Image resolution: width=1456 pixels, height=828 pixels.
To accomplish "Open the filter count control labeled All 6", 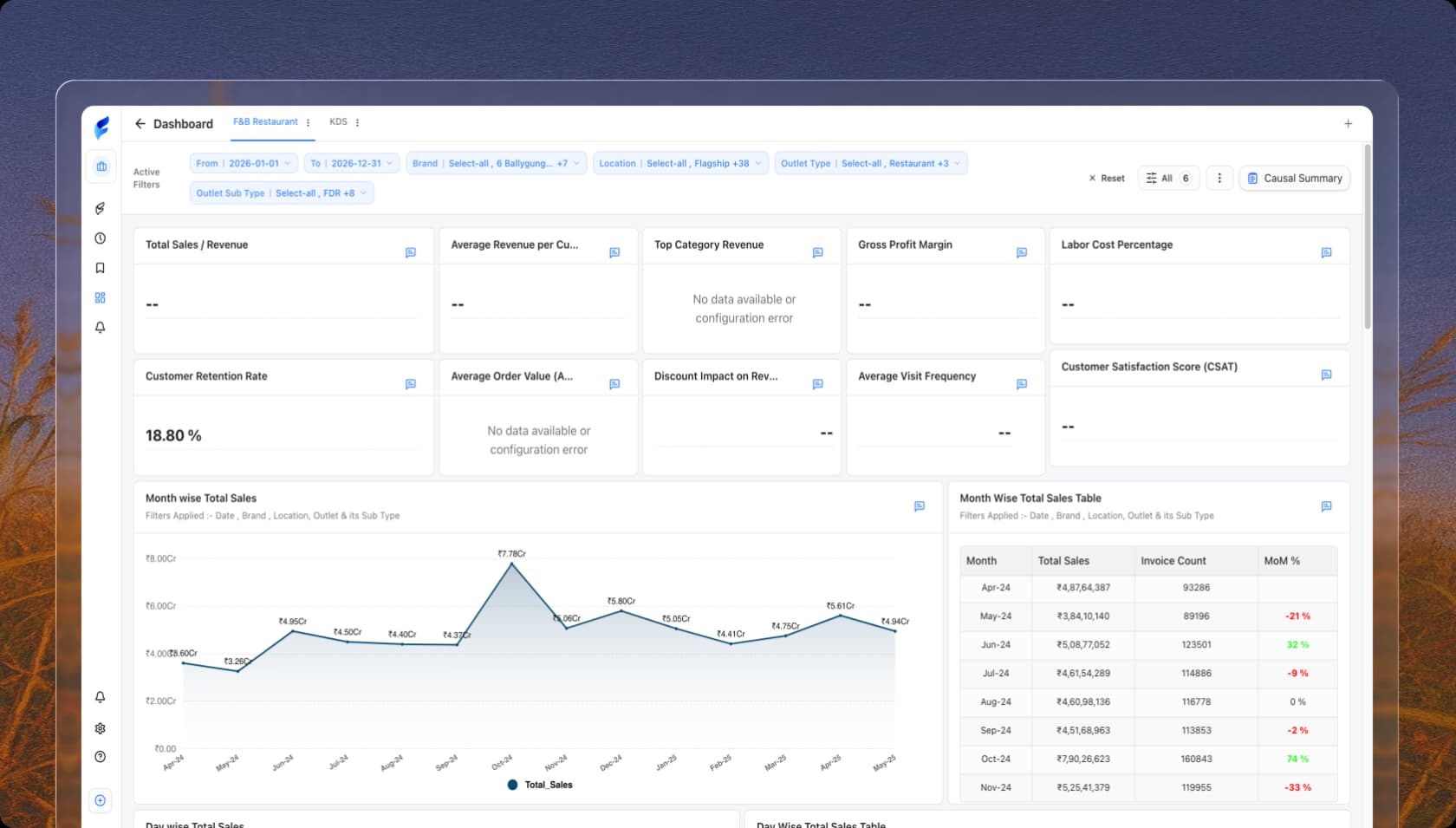I will (1167, 178).
